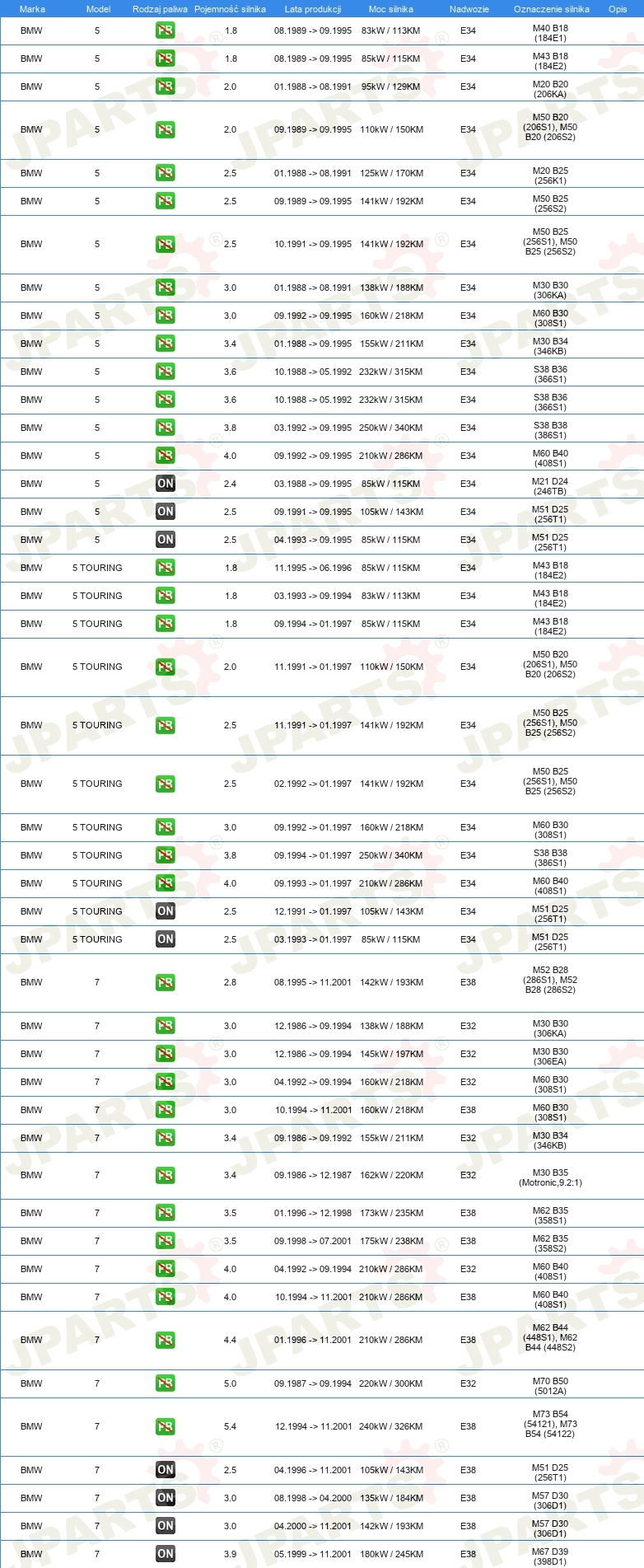Image resolution: width=644 pixels, height=1568 pixels.
Task: Click the diesel ON icon in the 7 04.1996 -> 11.2001 row
Action: click(x=166, y=1470)
